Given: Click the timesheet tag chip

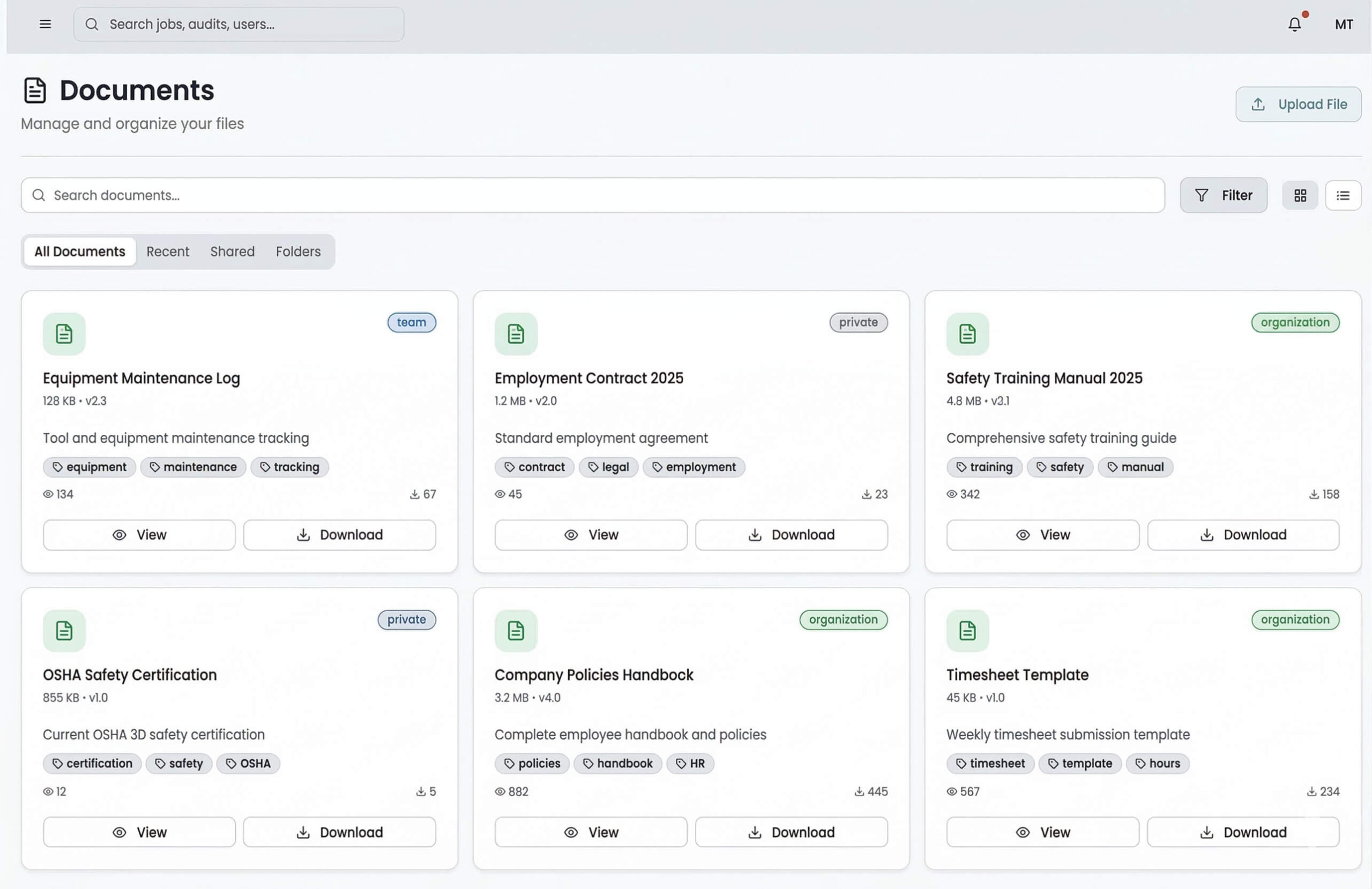Looking at the screenshot, I should [990, 763].
